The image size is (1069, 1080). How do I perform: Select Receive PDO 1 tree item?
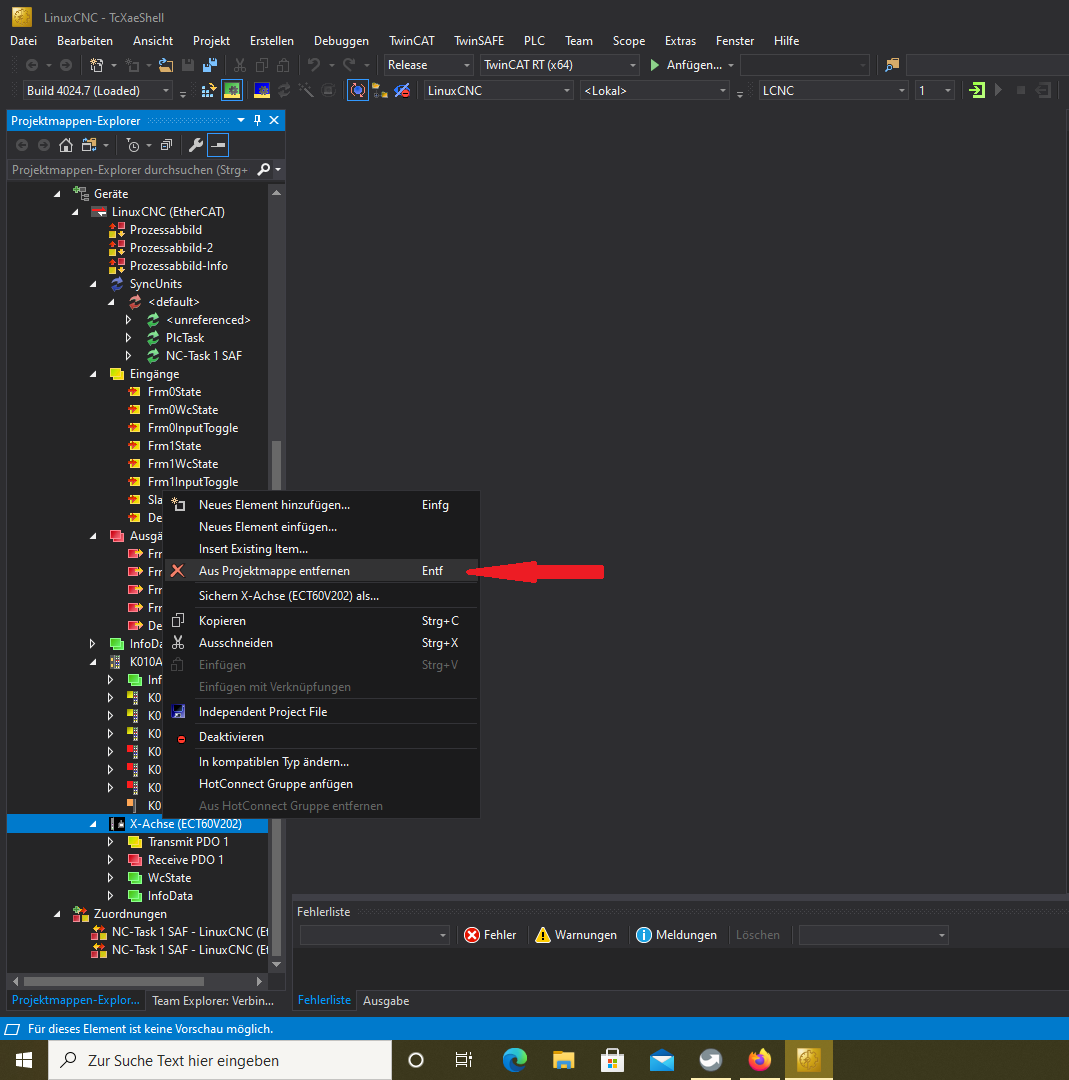185,860
